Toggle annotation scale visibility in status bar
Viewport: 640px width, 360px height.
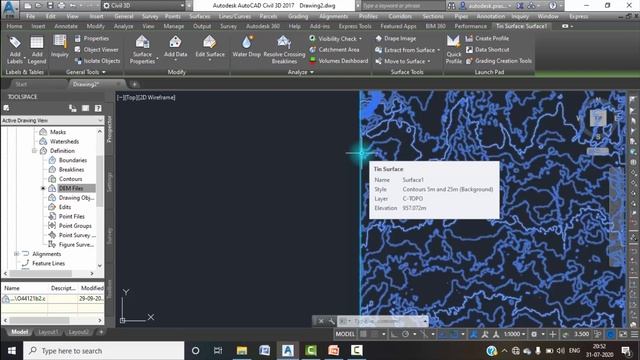tap(485, 334)
